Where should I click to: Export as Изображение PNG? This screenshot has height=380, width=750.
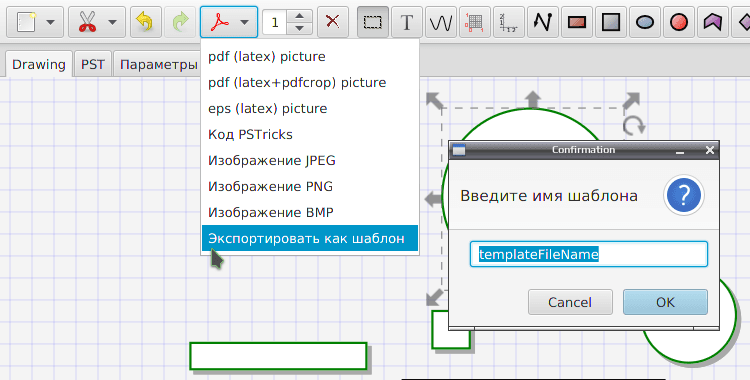point(310,186)
